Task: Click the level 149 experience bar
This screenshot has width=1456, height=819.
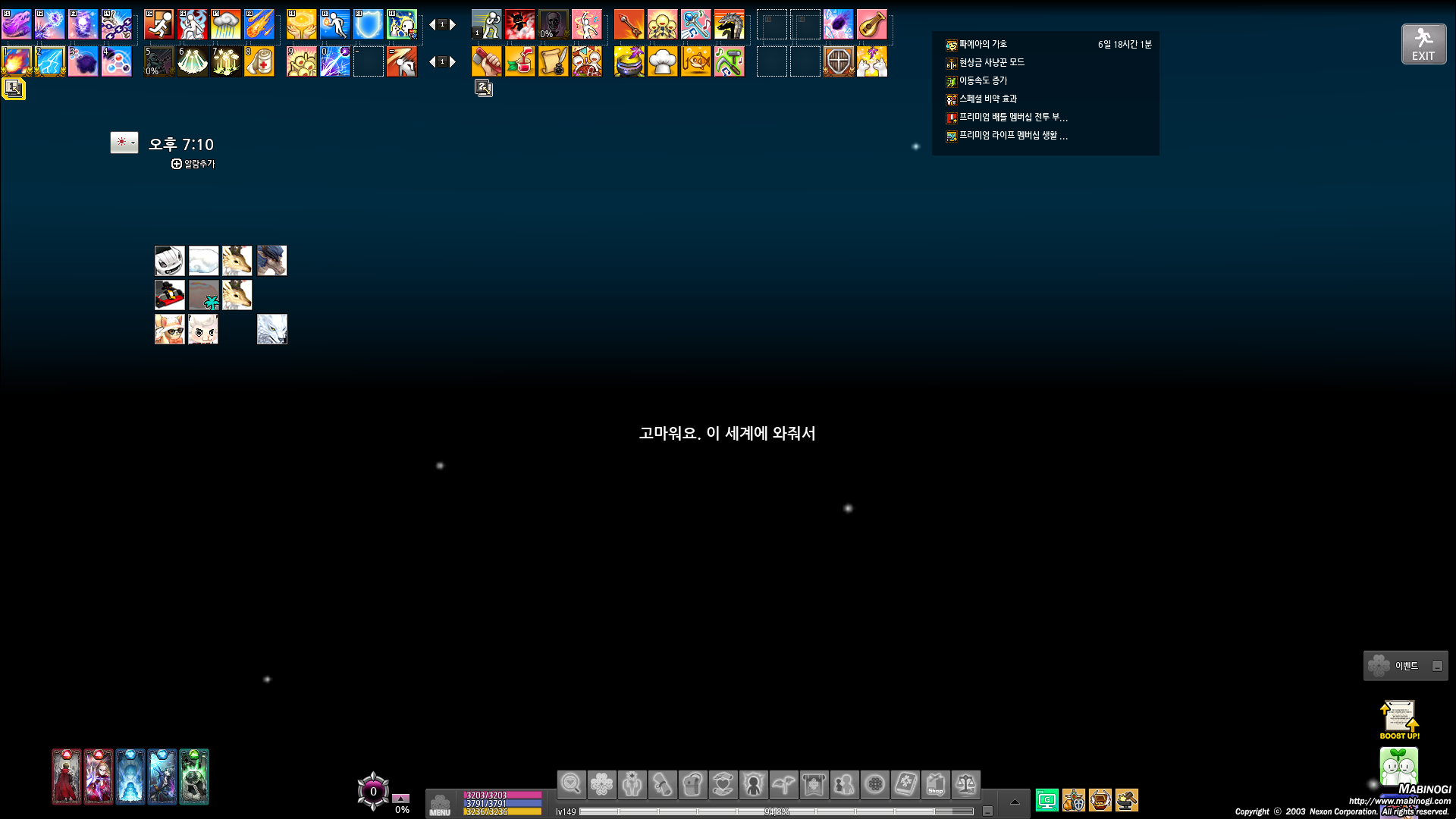Action: [x=775, y=811]
